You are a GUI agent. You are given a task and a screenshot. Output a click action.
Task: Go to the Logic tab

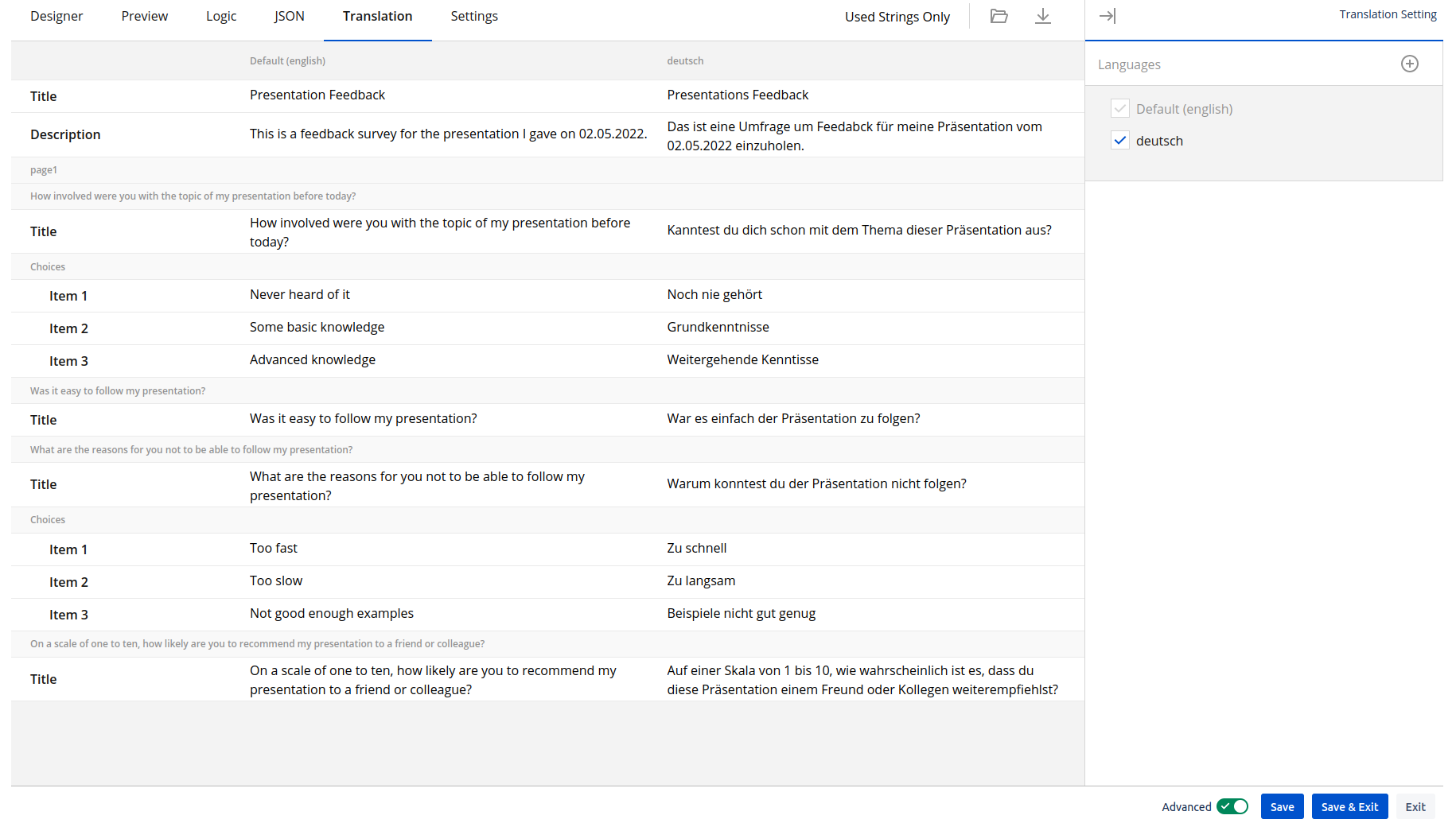(221, 17)
